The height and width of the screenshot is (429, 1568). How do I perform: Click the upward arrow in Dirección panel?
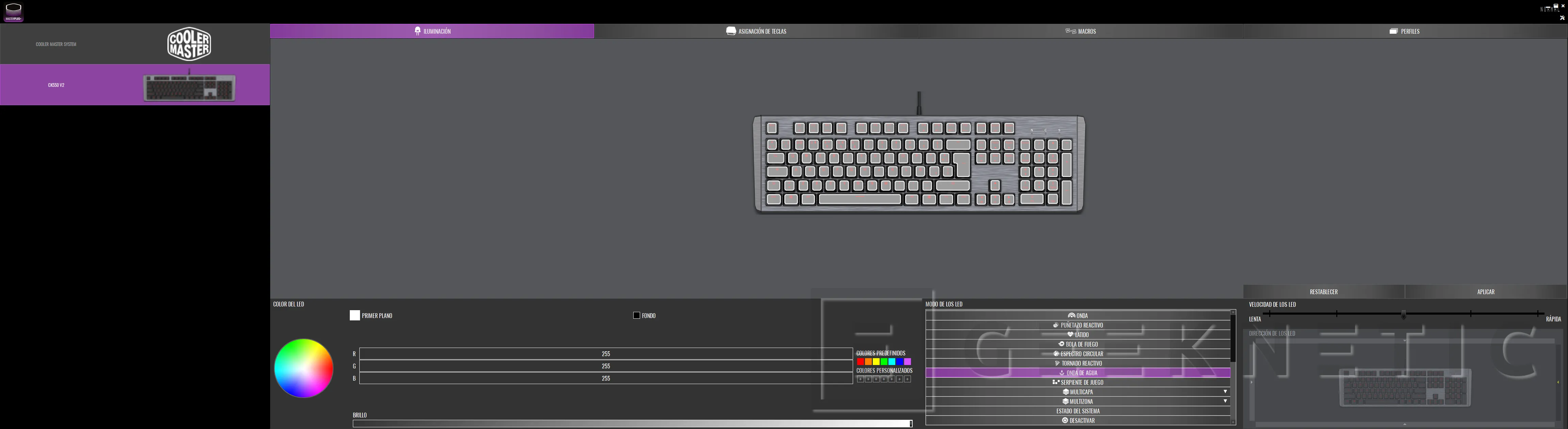[1405, 424]
